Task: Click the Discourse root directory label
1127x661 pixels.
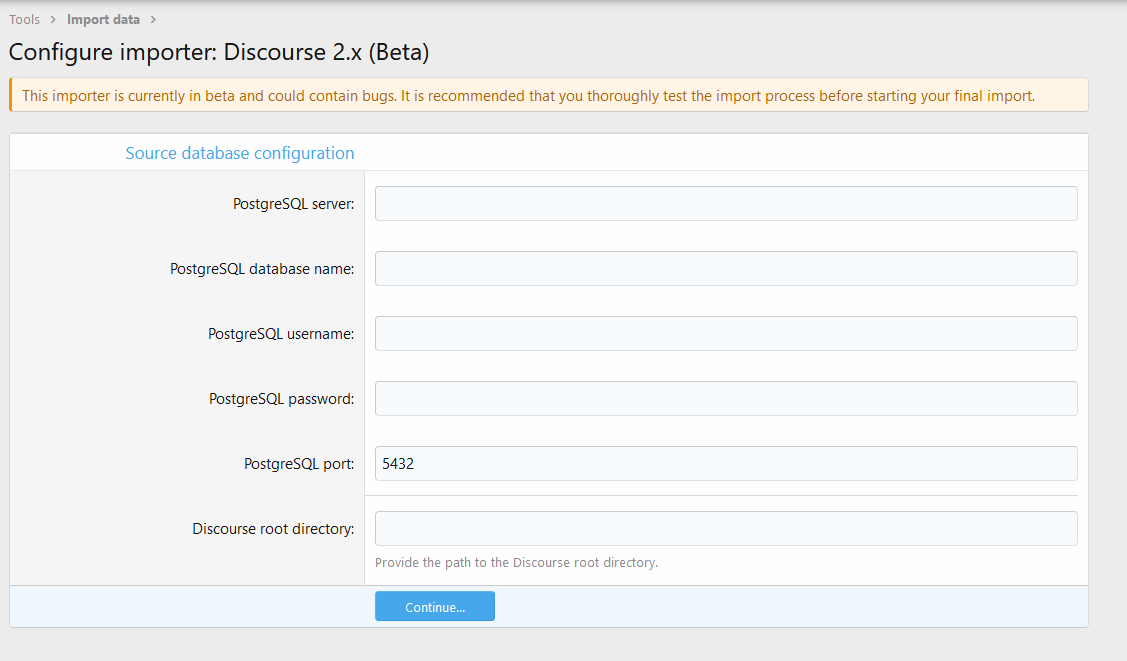Action: click(x=273, y=529)
